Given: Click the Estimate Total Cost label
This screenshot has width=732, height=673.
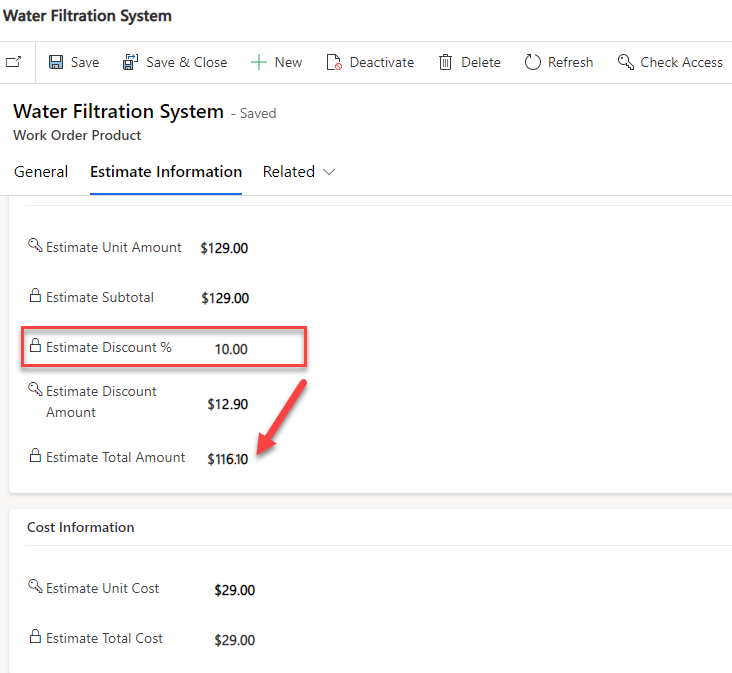Looking at the screenshot, I should pyautogui.click(x=104, y=638).
